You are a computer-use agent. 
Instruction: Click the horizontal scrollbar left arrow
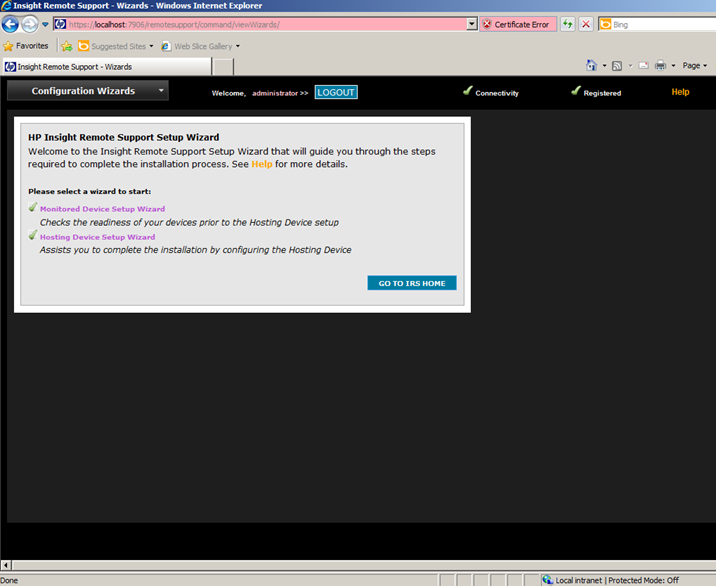click(x=6, y=565)
